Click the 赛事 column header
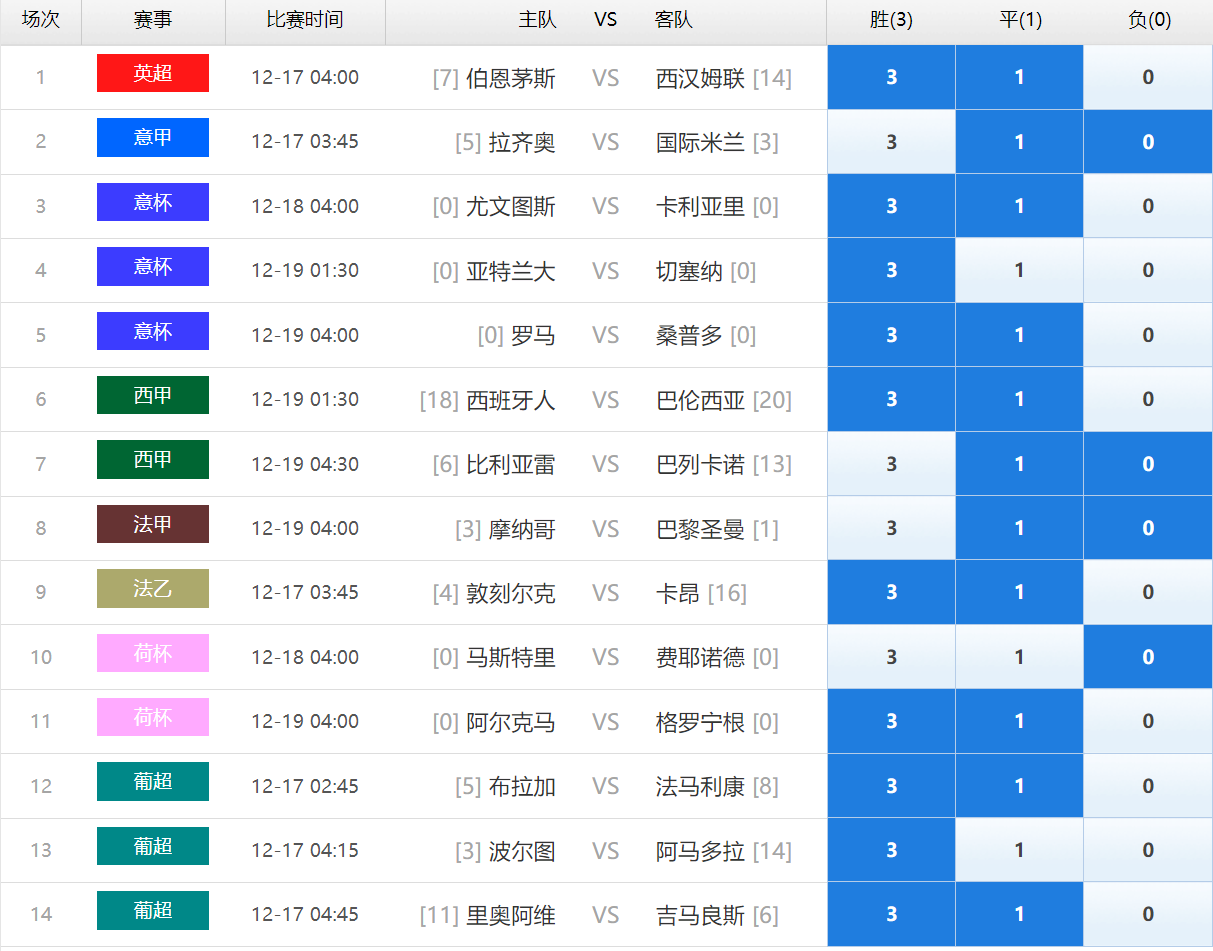Screen dimensions: 1213x951 coord(153,20)
